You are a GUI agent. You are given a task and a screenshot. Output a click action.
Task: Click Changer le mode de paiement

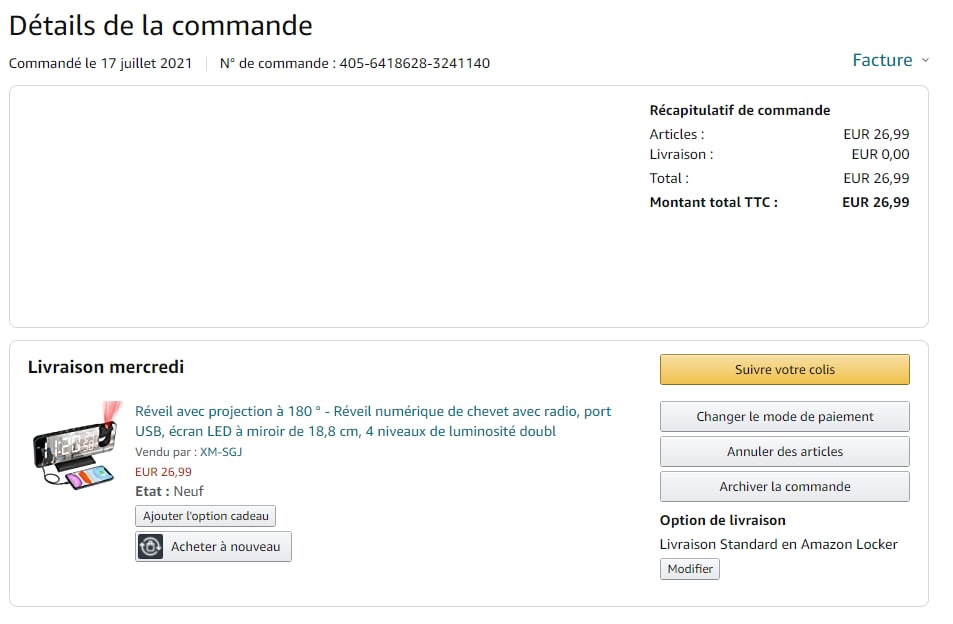click(784, 416)
